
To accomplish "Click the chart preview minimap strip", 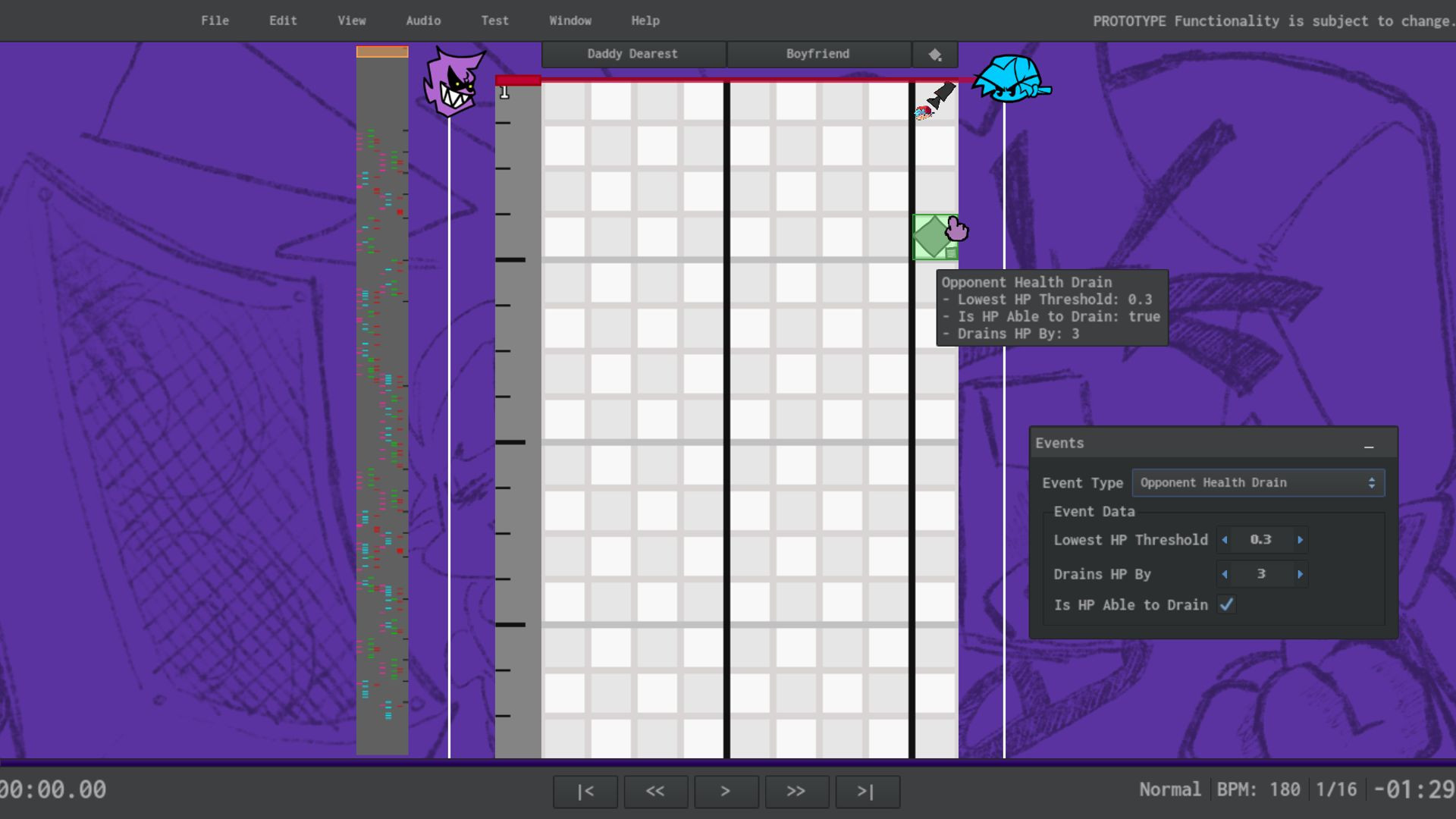I will coord(382,379).
